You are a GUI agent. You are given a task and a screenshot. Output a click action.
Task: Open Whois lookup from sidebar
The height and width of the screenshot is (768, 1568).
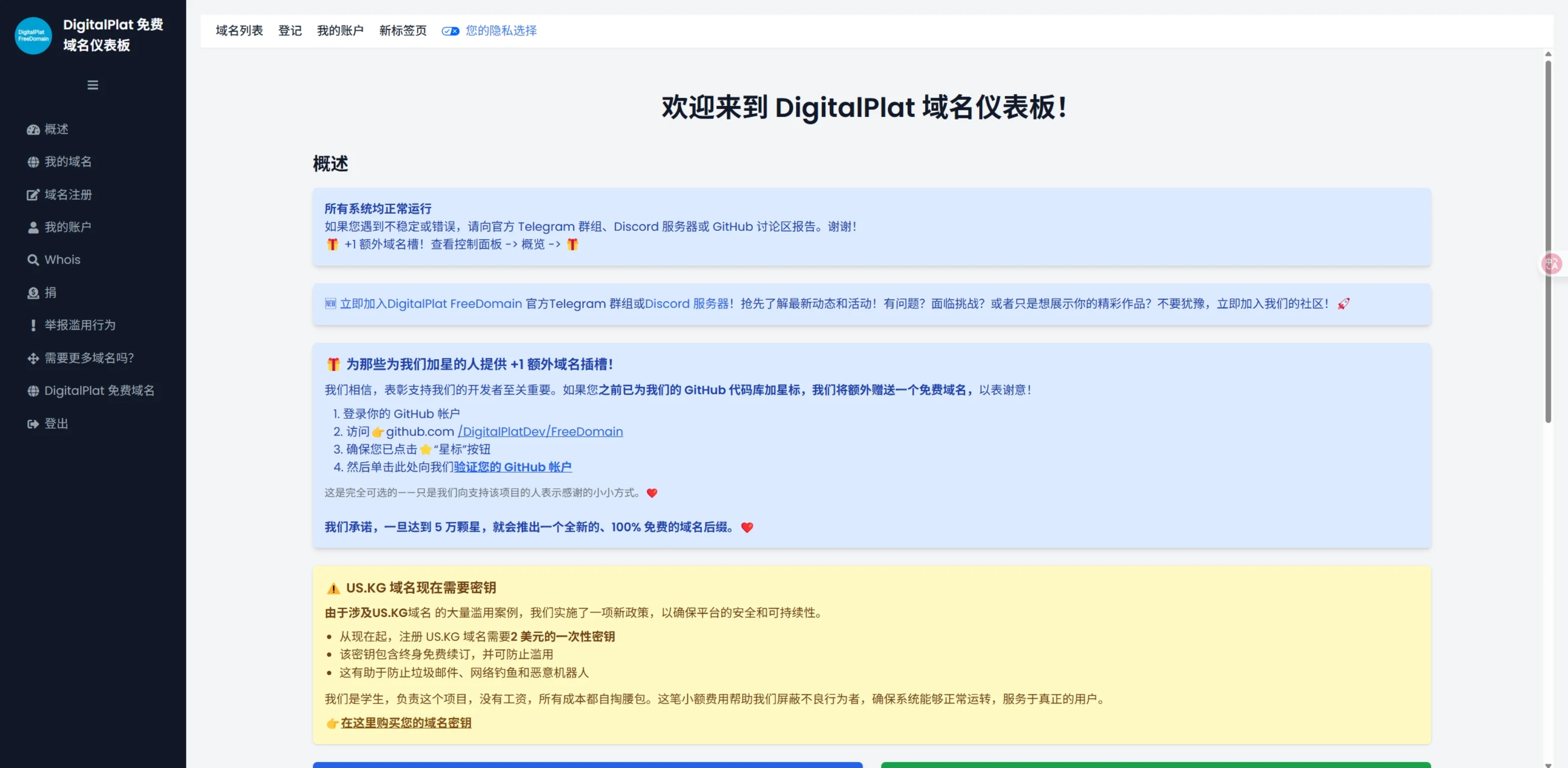pos(53,260)
